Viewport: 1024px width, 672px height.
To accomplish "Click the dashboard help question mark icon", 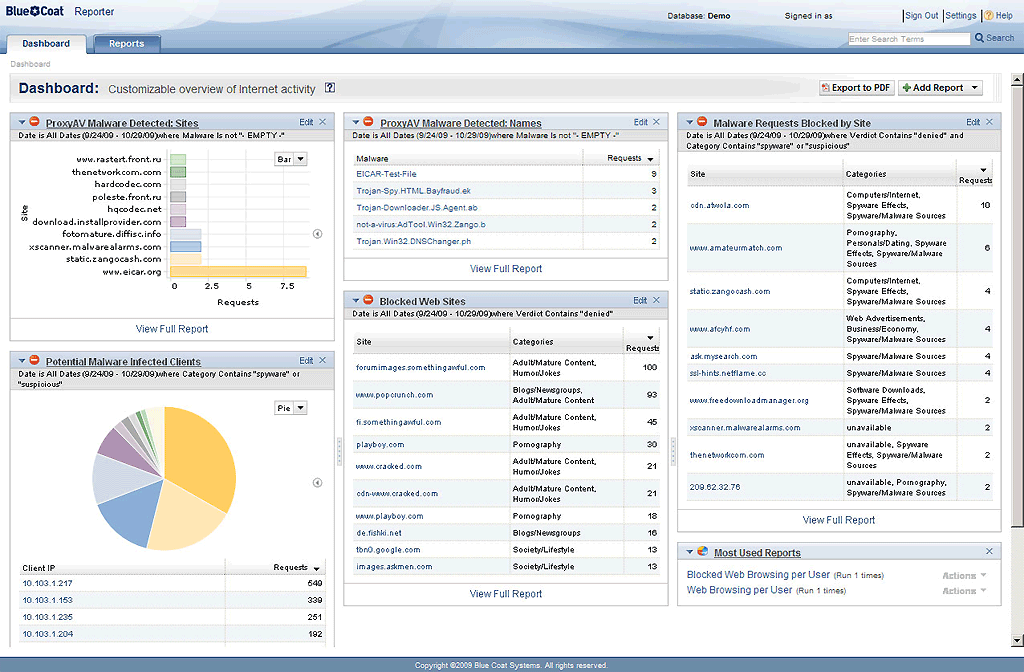I will click(x=330, y=88).
